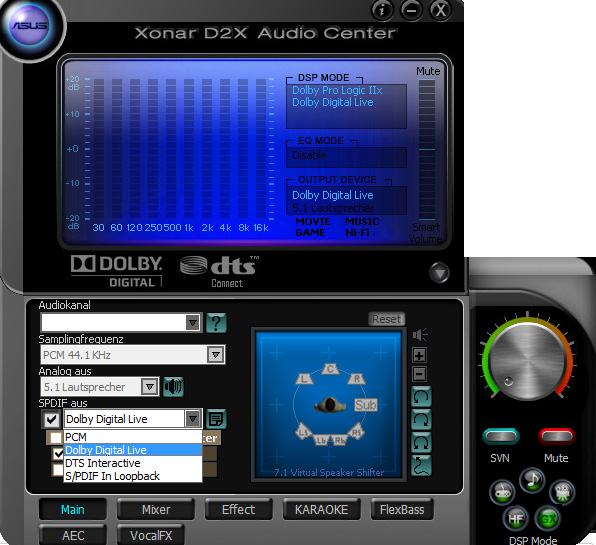Click the Audiokanal combo box field
Image resolution: width=596 pixels, height=545 pixels.
(121, 323)
